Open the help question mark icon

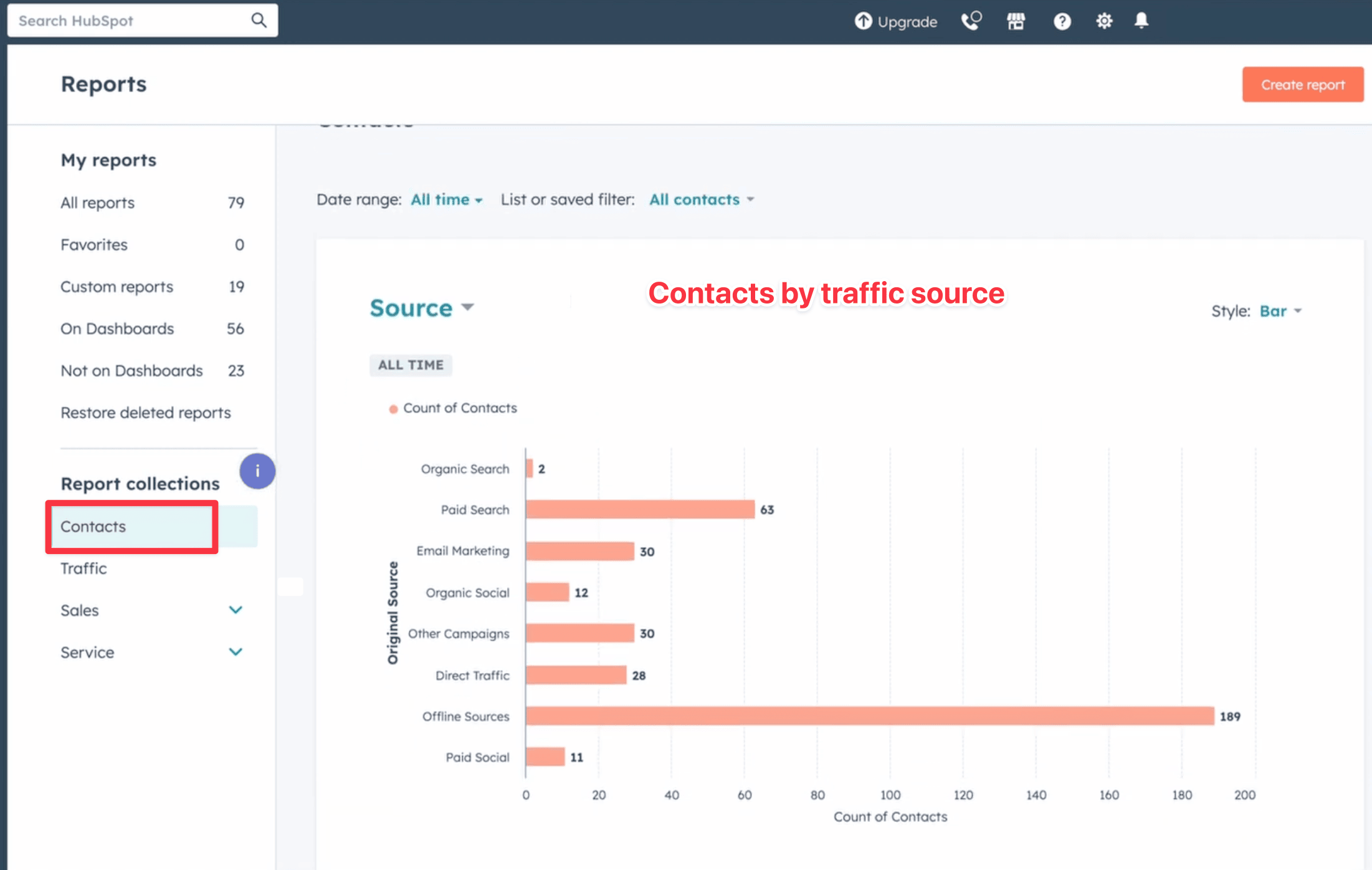point(1062,21)
